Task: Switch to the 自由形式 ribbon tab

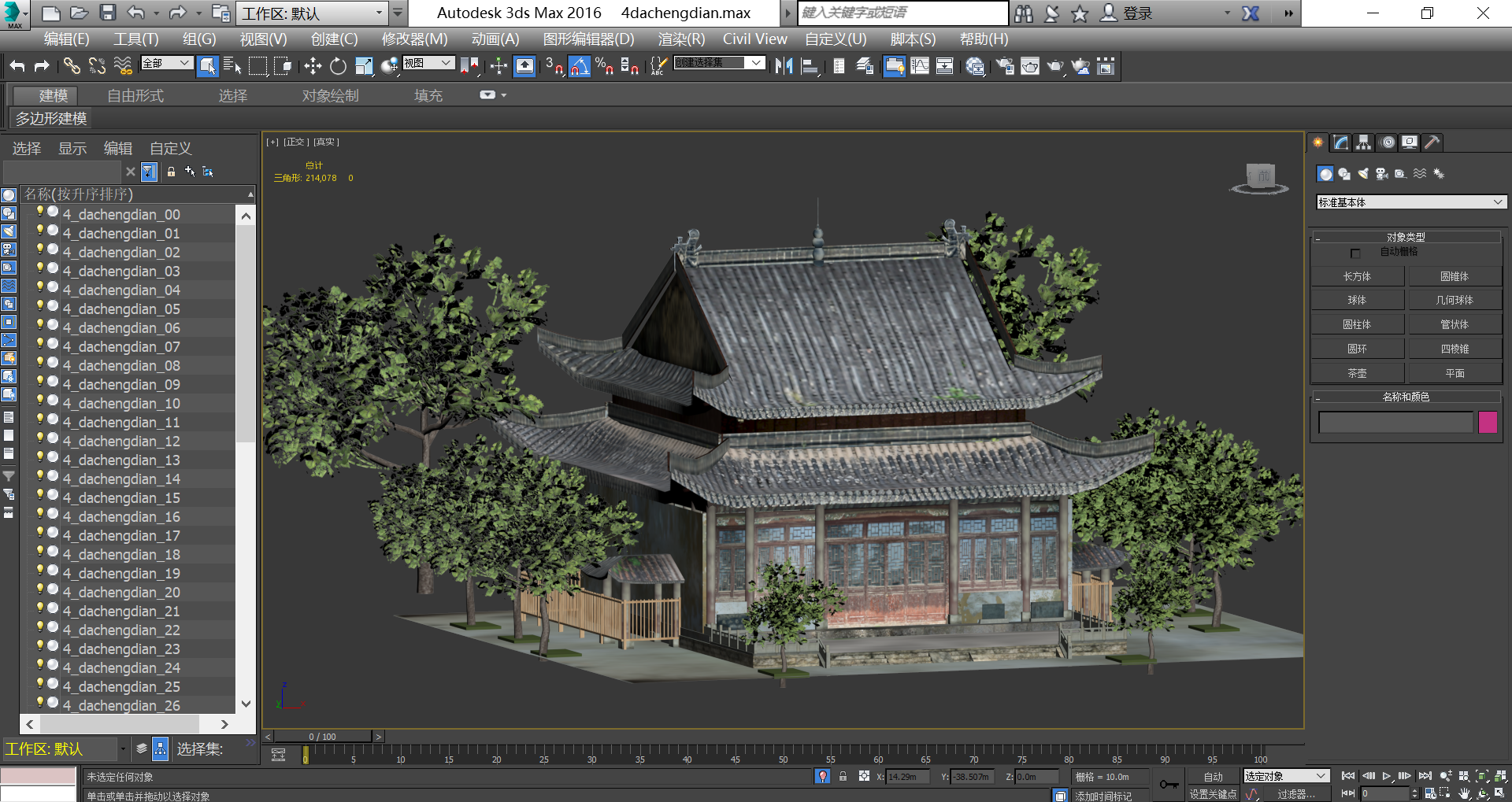Action: click(x=135, y=96)
